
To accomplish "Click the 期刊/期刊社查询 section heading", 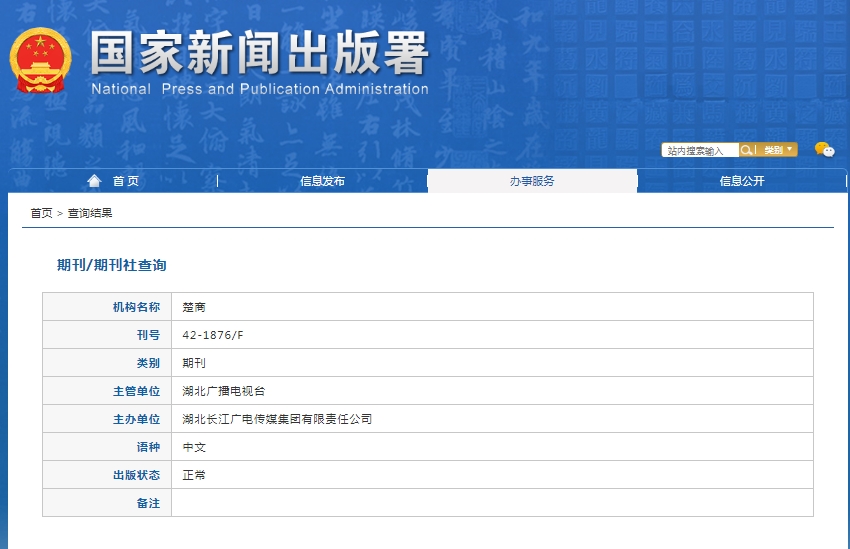I will [x=111, y=265].
